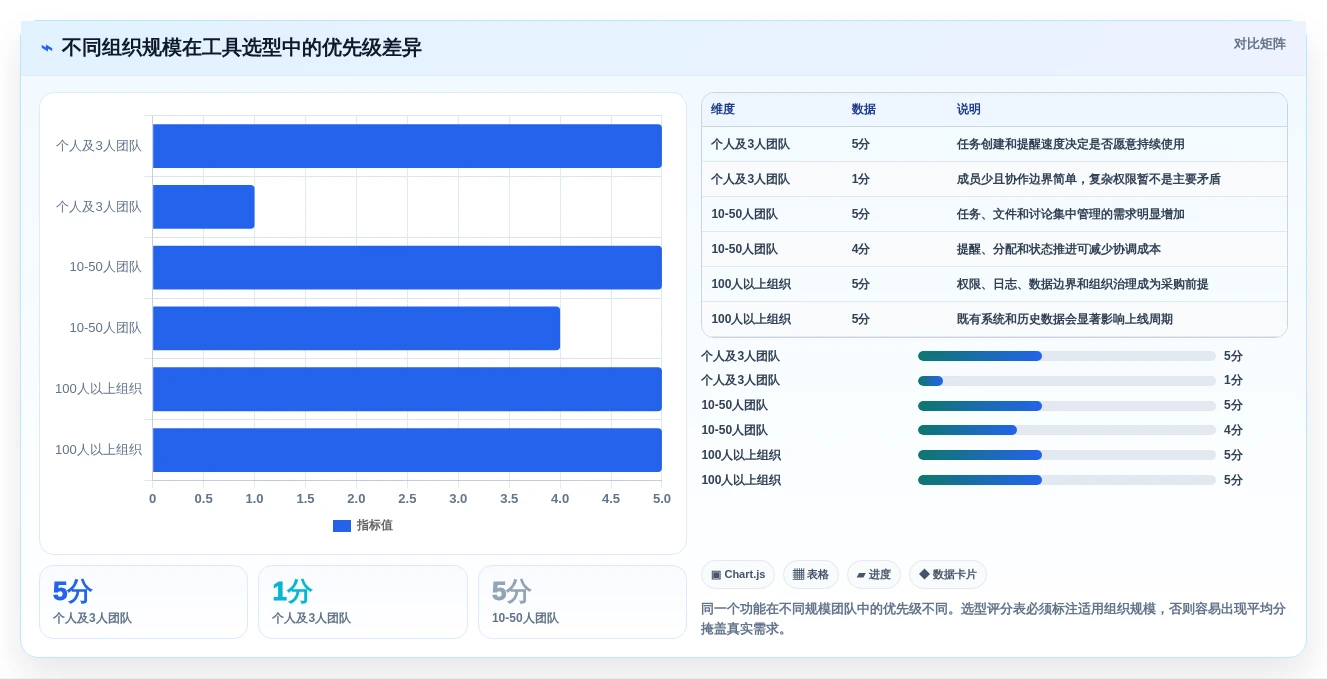Viewport: 1327px width, 679px height.
Task: Click the blue 指标值 legend color box
Action: pos(342,525)
